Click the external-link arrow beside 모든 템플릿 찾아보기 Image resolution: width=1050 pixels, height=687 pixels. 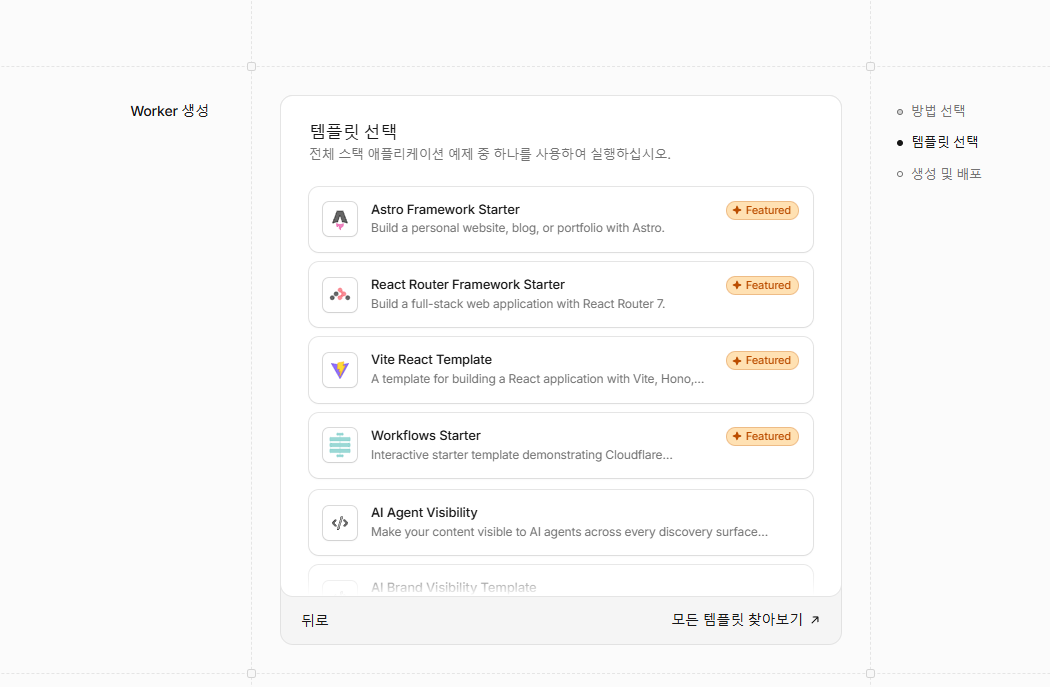click(815, 619)
